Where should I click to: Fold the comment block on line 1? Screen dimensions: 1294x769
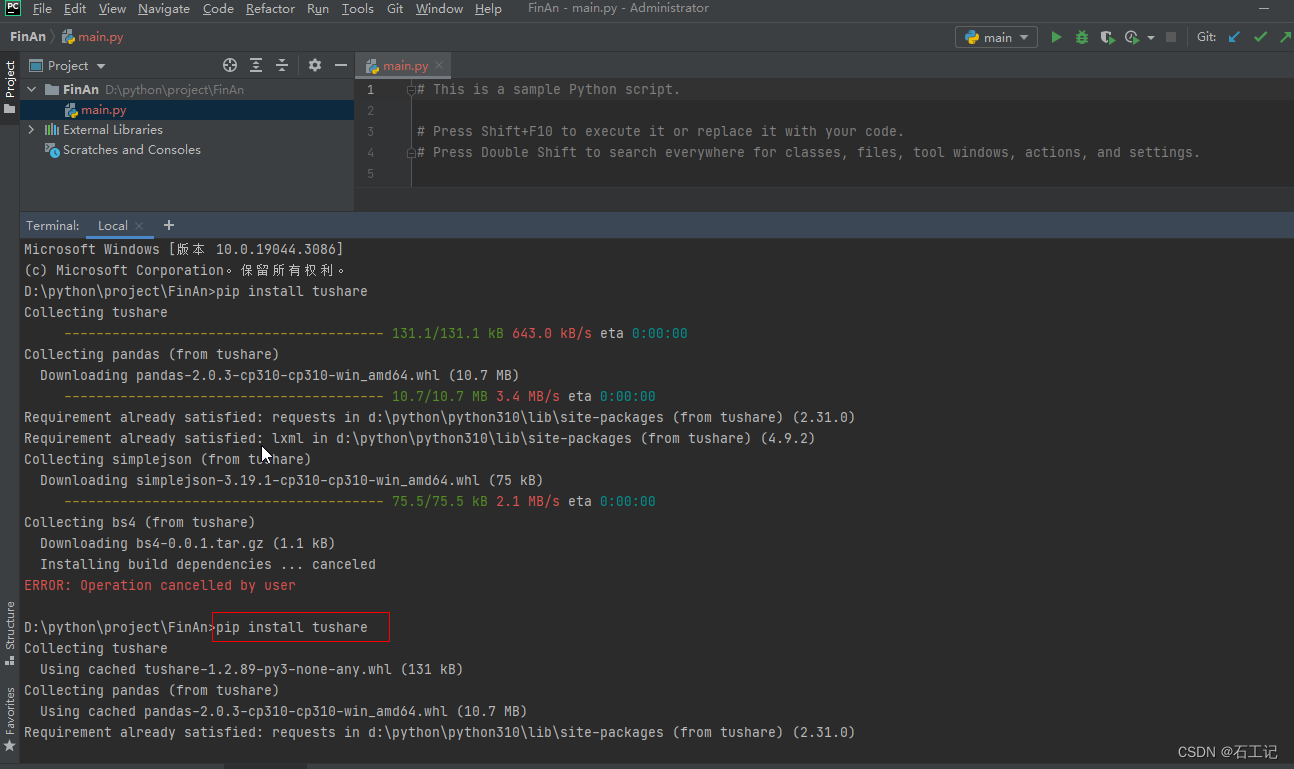[x=410, y=90]
